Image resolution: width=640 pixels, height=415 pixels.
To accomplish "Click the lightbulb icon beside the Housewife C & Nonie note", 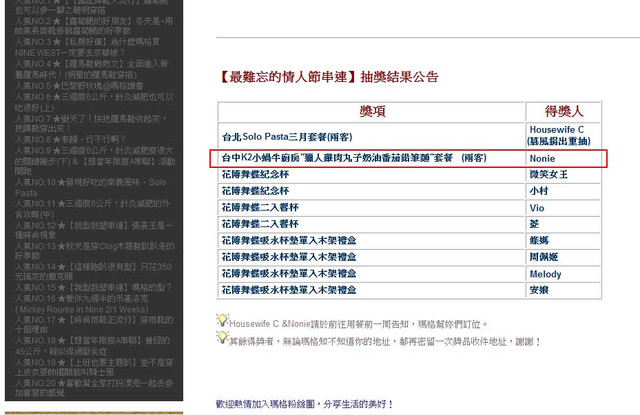I will point(222,320).
